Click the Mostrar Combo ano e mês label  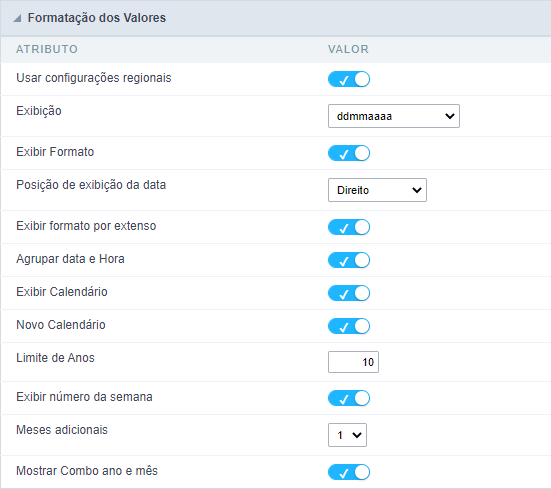[x=87, y=471]
